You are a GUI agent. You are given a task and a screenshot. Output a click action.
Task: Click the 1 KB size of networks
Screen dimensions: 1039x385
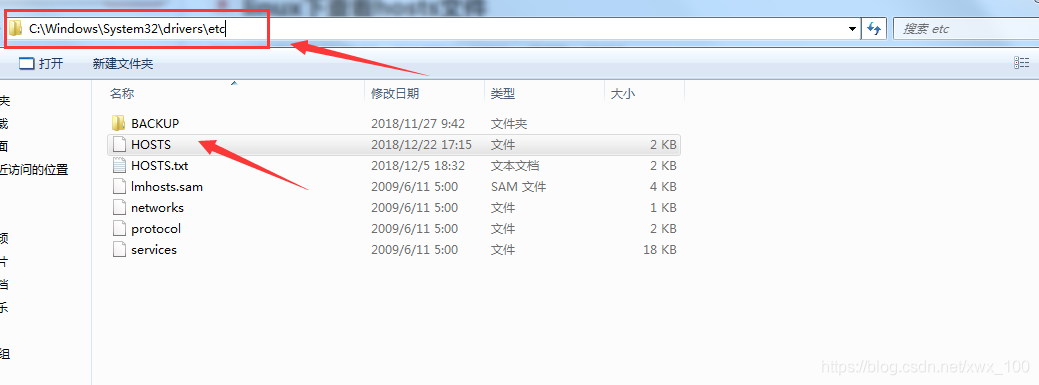coord(663,208)
